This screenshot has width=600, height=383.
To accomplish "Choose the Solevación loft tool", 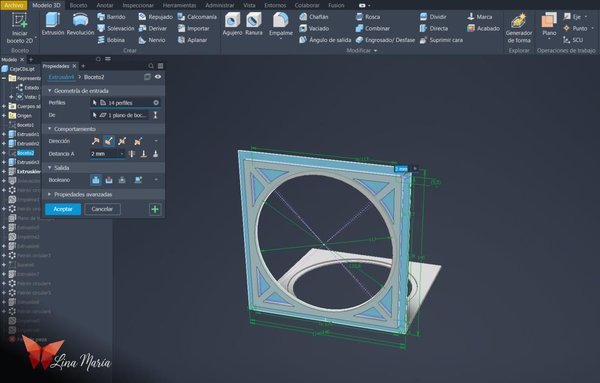I will pyautogui.click(x=116, y=28).
